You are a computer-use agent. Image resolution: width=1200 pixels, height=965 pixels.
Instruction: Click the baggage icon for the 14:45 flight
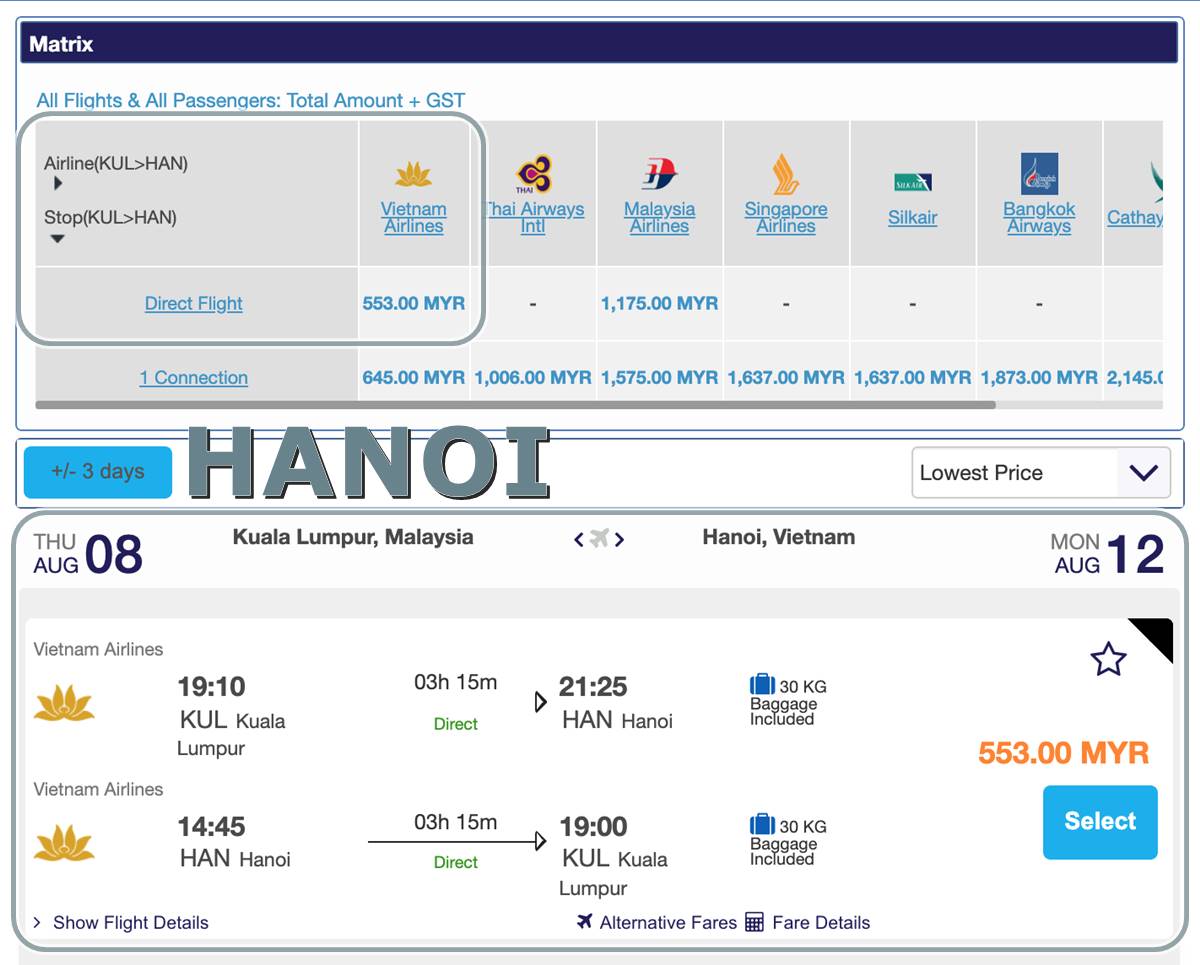762,825
